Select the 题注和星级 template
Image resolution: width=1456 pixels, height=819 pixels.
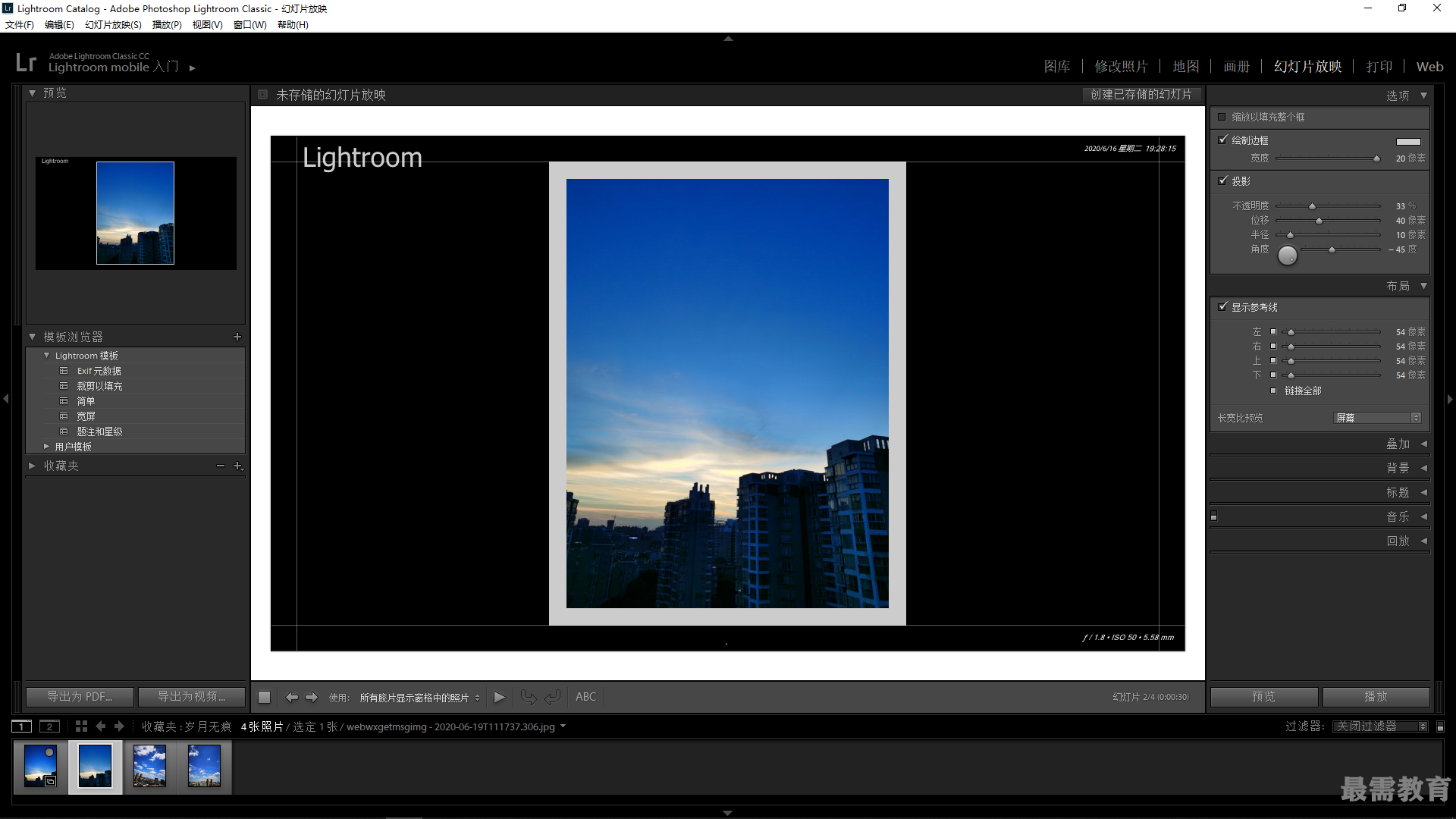click(x=99, y=431)
